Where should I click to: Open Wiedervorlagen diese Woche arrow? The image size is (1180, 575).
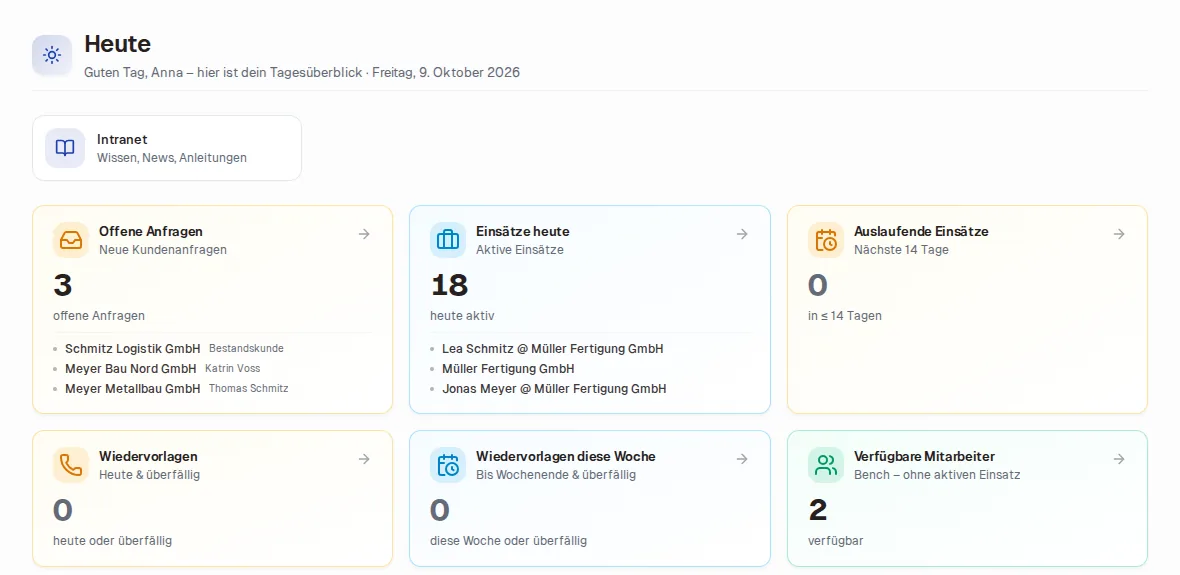[742, 459]
